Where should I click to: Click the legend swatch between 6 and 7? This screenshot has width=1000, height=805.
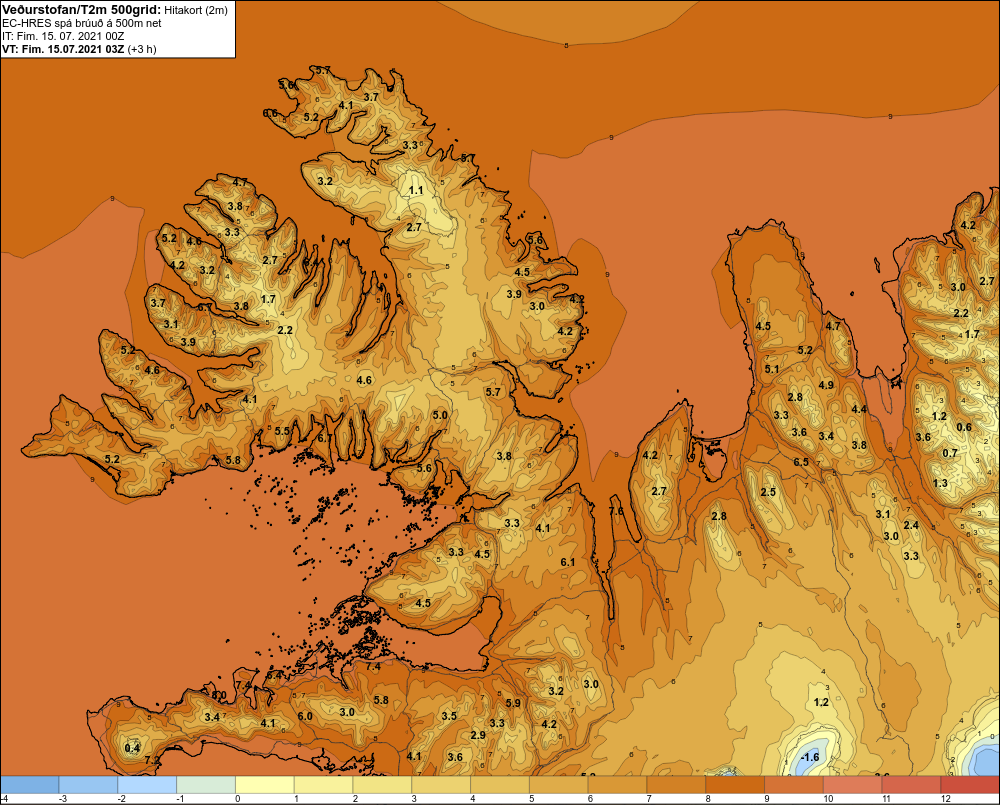617,785
